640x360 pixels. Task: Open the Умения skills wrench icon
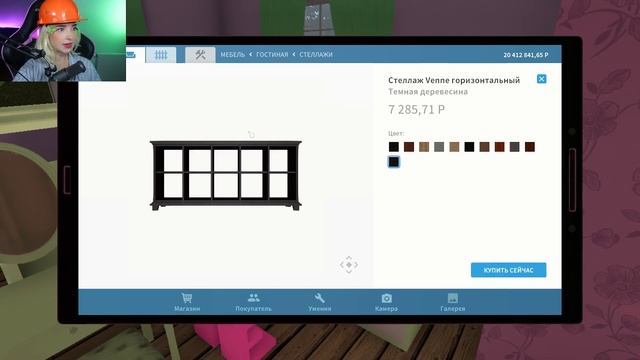(320, 302)
